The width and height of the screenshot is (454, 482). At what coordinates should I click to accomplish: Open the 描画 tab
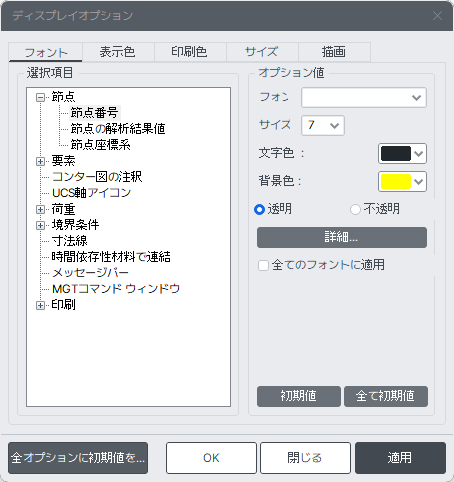click(334, 52)
